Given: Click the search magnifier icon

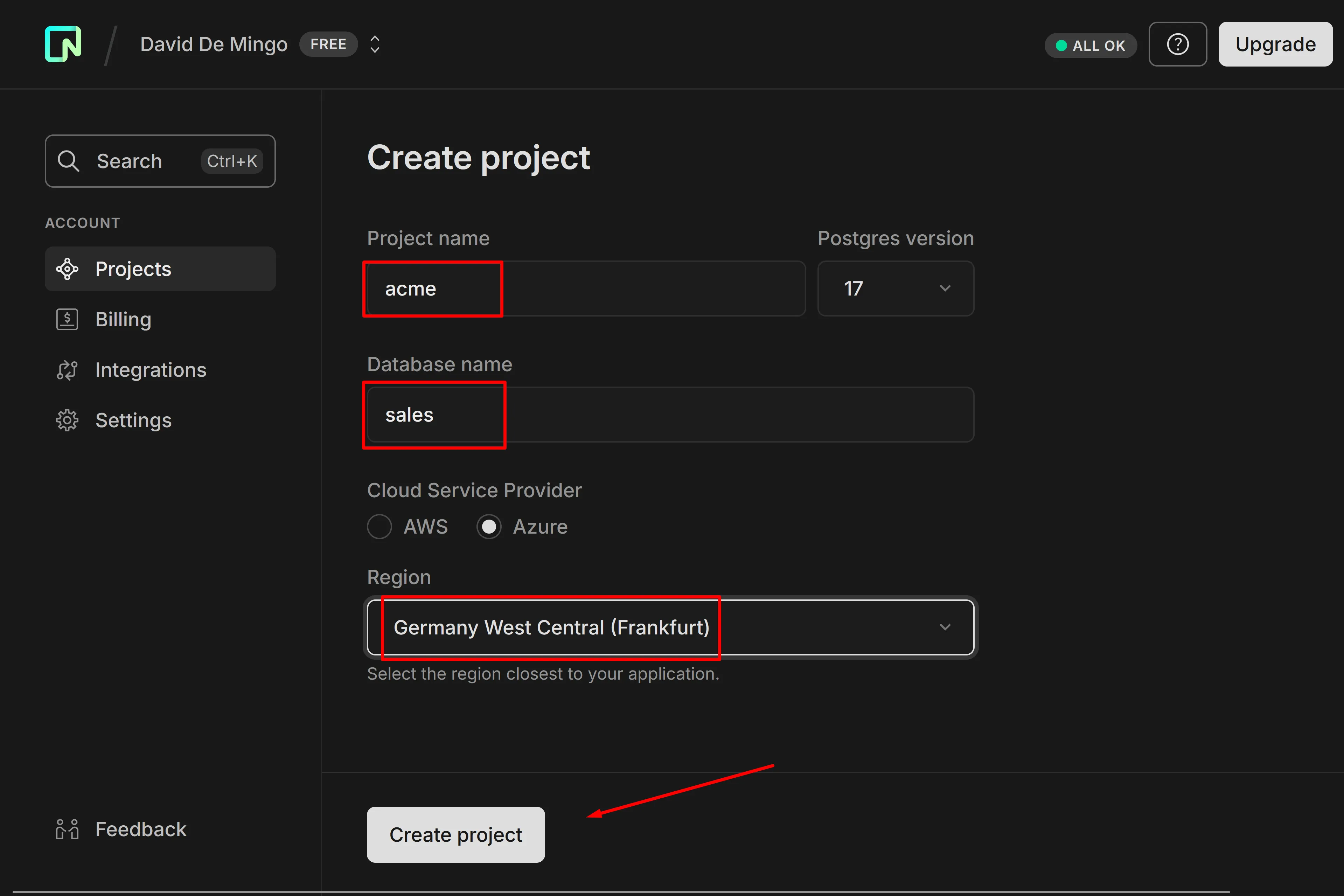Looking at the screenshot, I should [69, 161].
